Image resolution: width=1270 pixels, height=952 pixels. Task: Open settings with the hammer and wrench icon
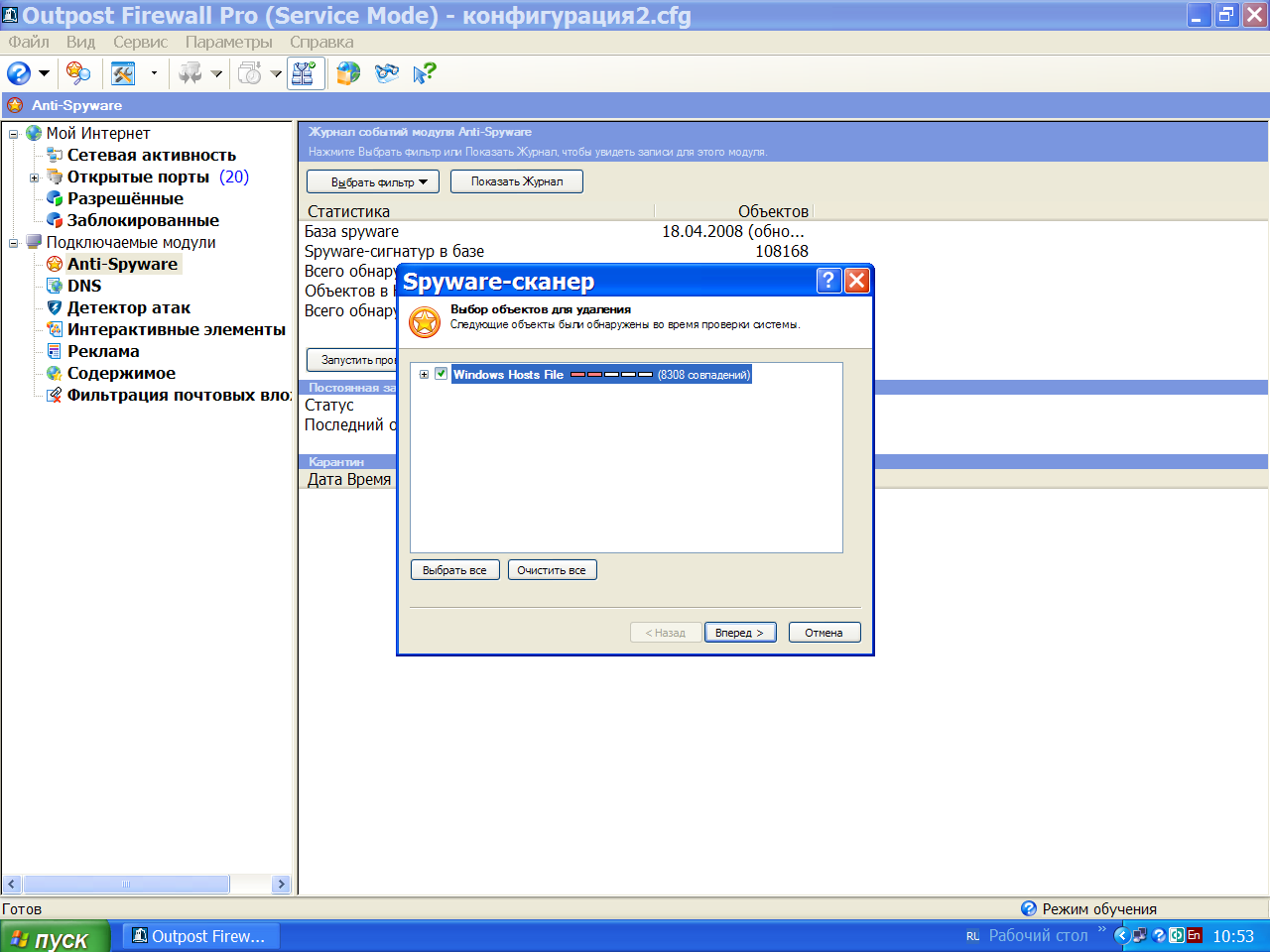(123, 73)
